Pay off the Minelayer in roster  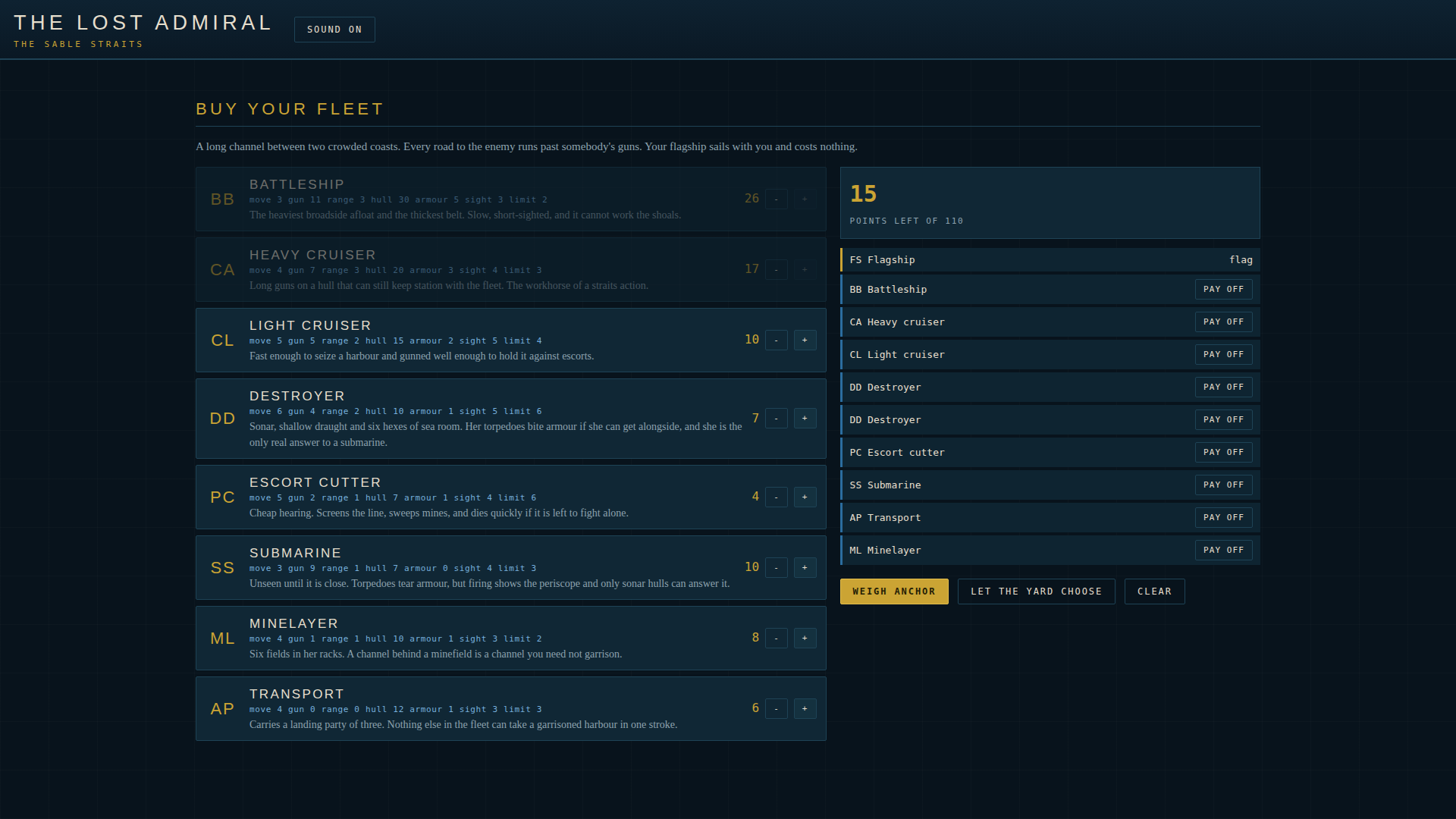pyautogui.click(x=1223, y=550)
